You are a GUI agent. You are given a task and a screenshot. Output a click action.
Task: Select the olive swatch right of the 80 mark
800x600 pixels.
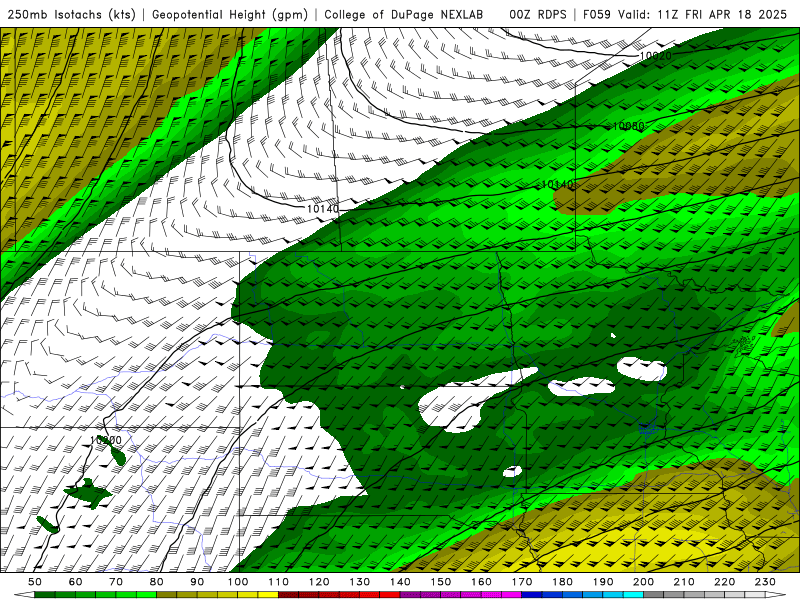point(166,595)
